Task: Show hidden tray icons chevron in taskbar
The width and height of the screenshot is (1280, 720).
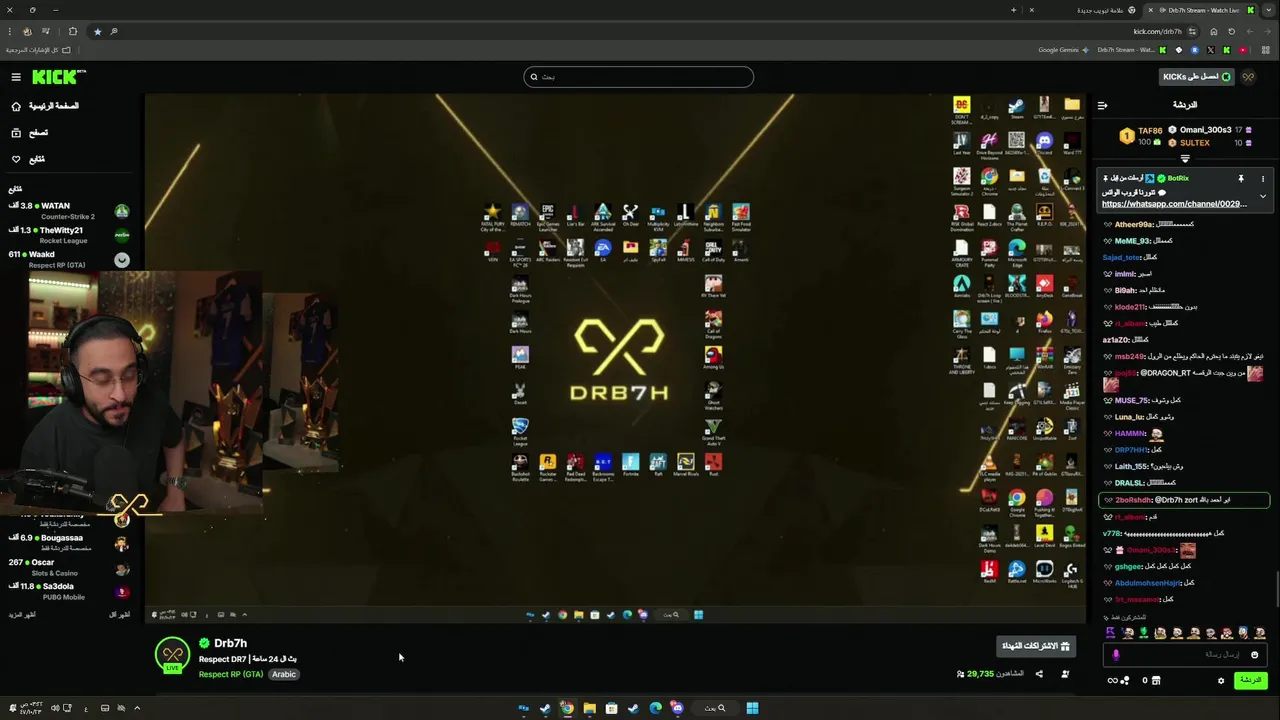Action: (137, 708)
